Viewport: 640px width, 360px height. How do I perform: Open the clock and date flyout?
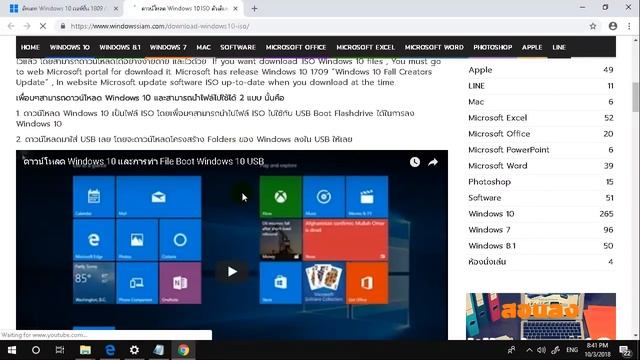click(x=597, y=350)
